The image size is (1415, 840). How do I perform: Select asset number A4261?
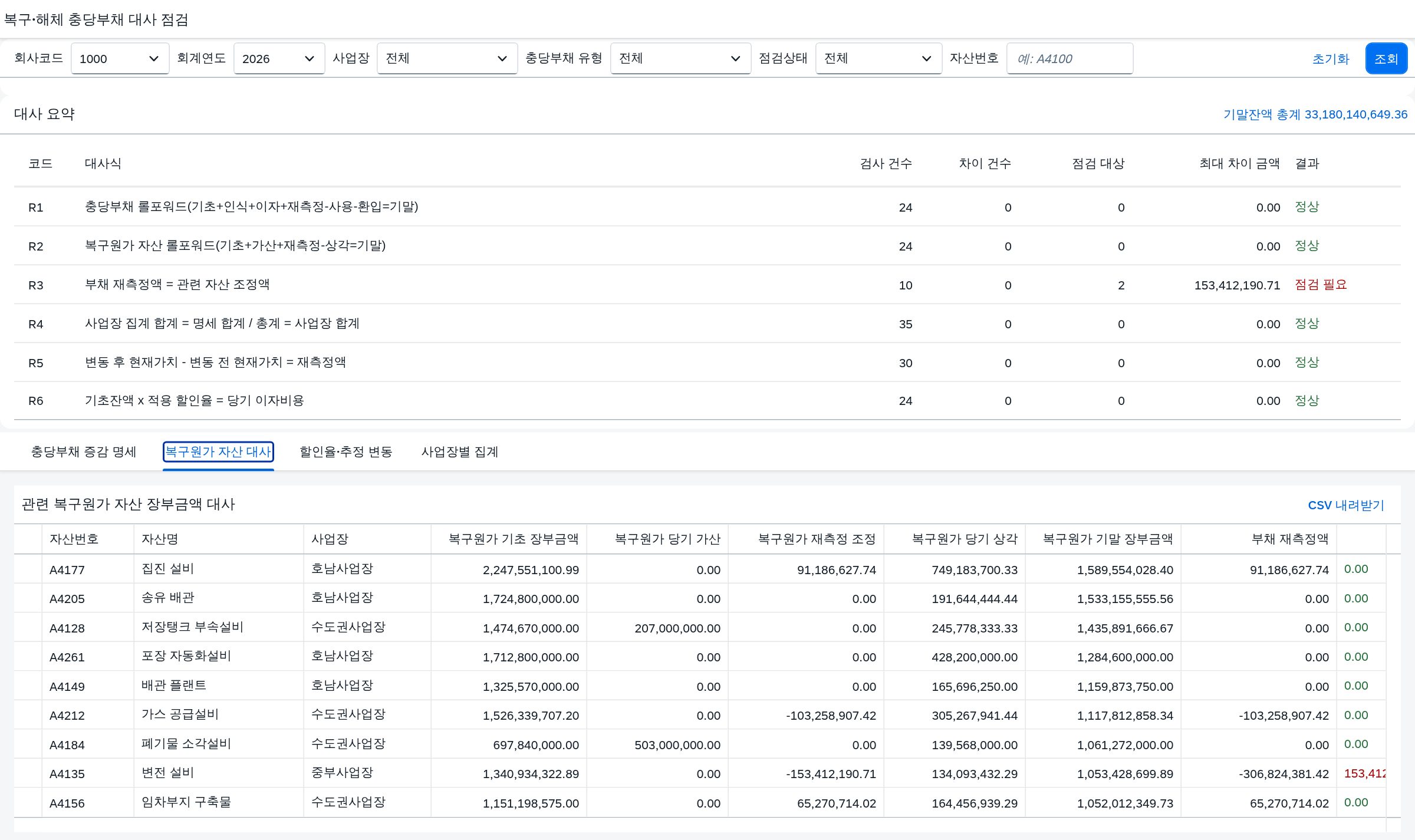point(67,657)
